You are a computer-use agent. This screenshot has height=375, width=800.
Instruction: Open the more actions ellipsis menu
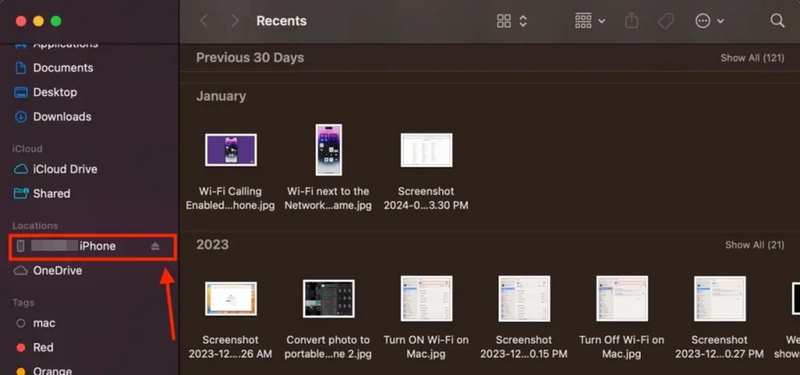(x=710, y=21)
